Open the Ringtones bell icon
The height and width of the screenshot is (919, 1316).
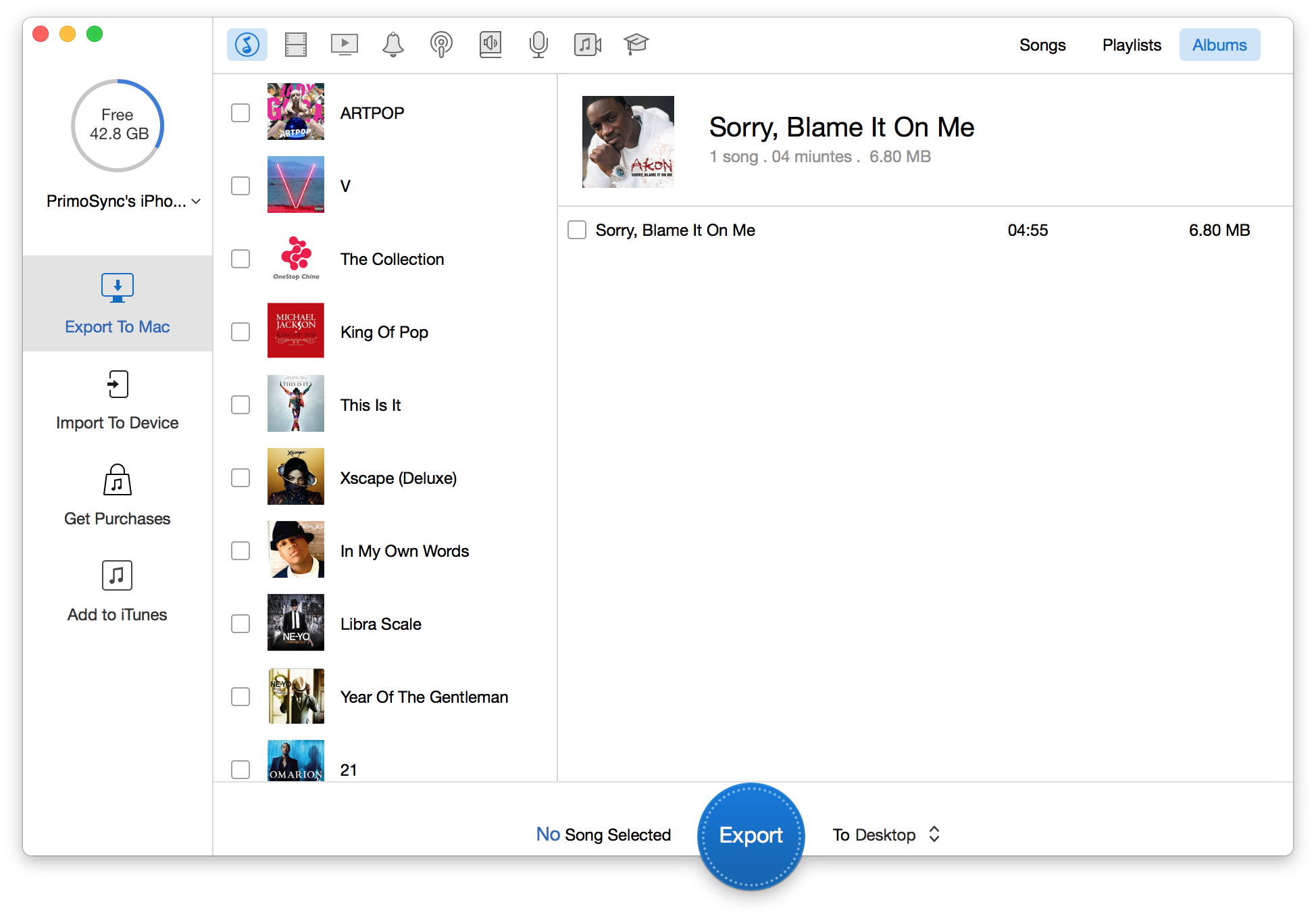[393, 45]
